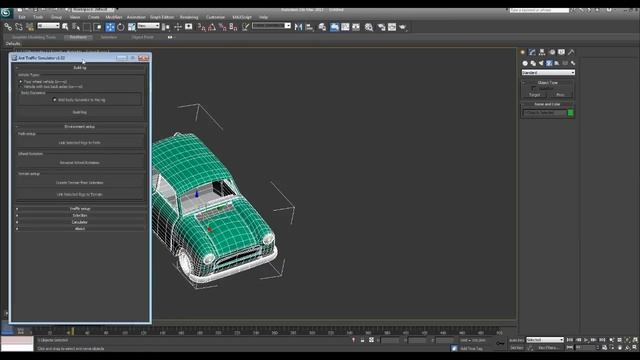Open the Schematic View icon
This screenshot has width=640, height=360.
[356, 27]
